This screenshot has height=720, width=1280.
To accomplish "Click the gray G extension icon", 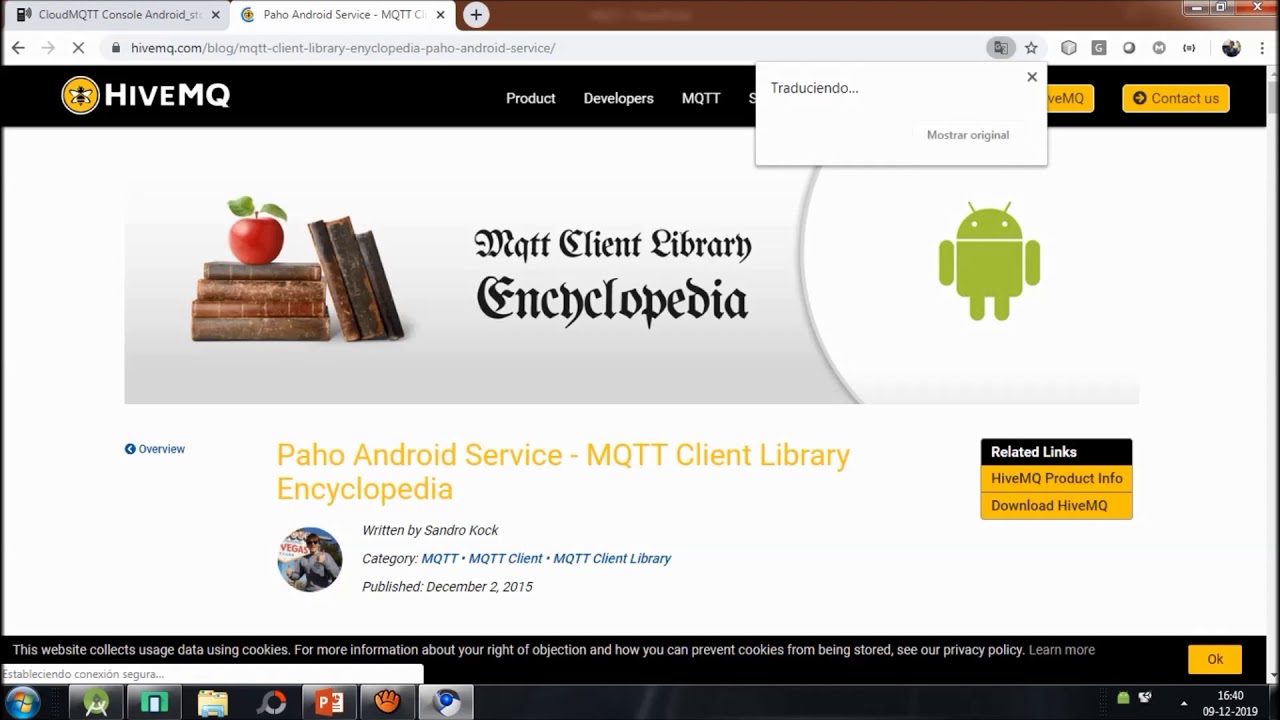I will (x=1099, y=47).
